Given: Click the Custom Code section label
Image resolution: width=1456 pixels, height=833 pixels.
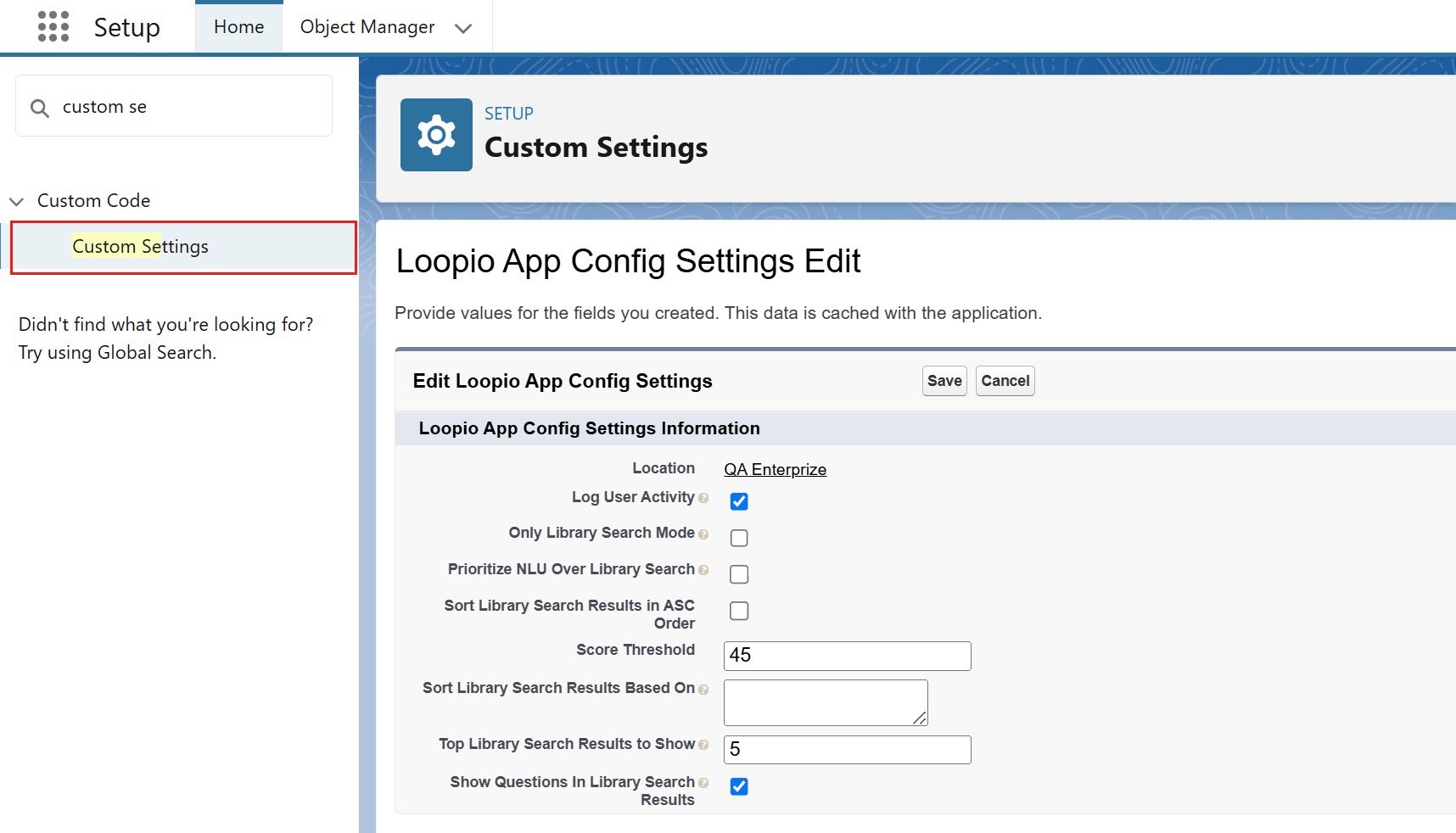Looking at the screenshot, I should point(93,201).
